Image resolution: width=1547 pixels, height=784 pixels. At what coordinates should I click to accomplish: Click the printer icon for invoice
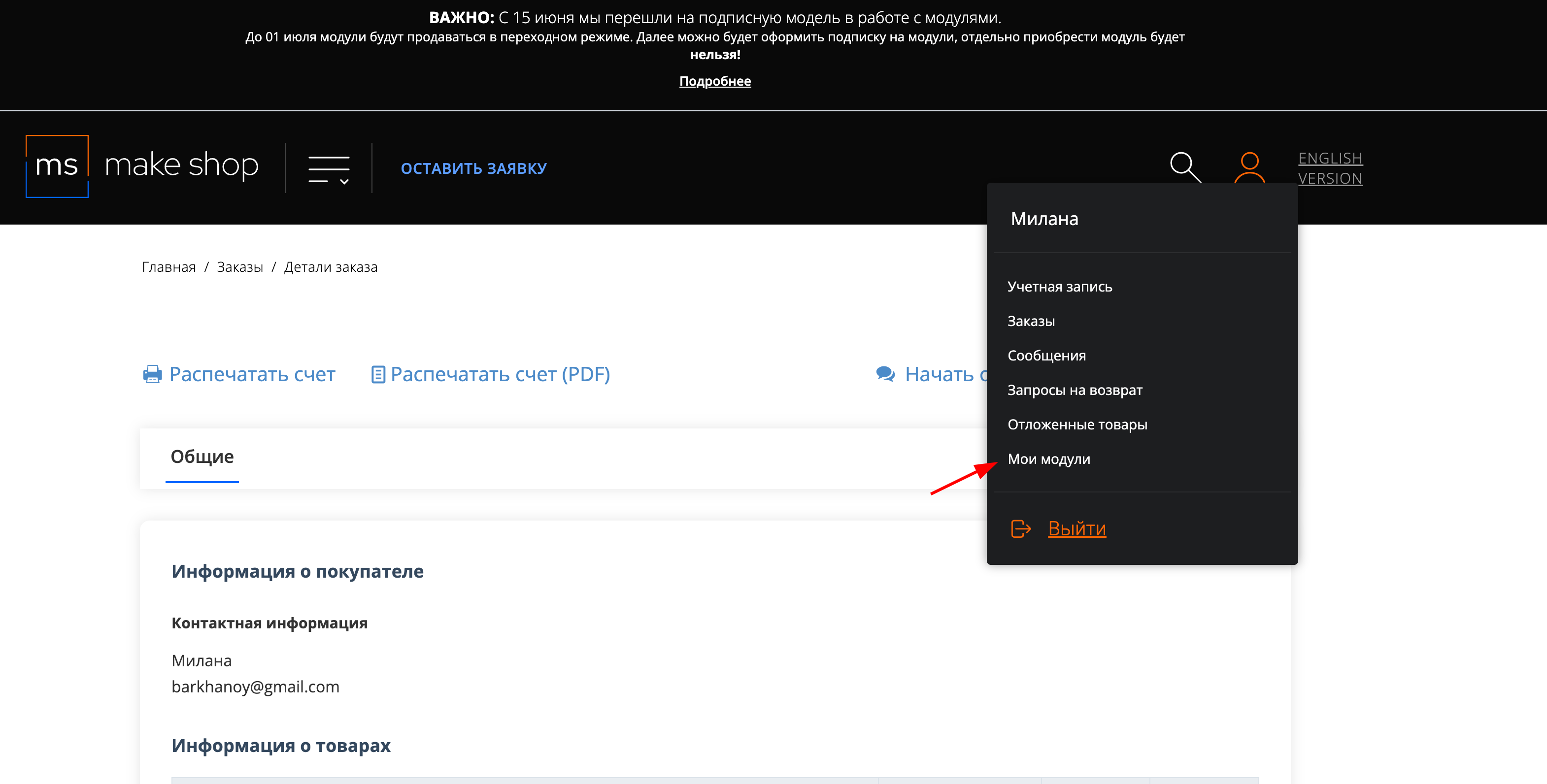pyautogui.click(x=153, y=374)
